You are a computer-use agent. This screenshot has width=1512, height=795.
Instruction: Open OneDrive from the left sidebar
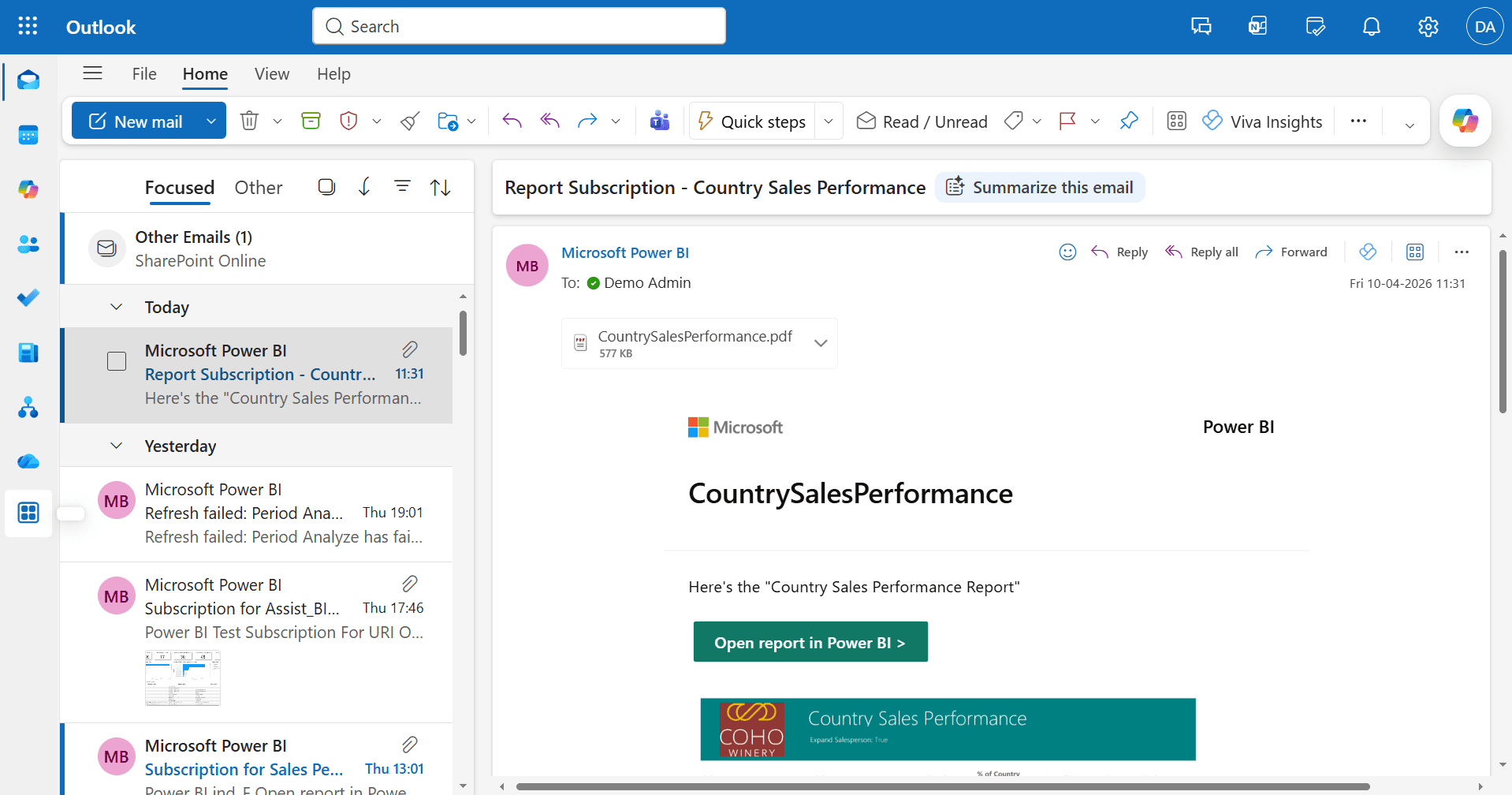28,461
